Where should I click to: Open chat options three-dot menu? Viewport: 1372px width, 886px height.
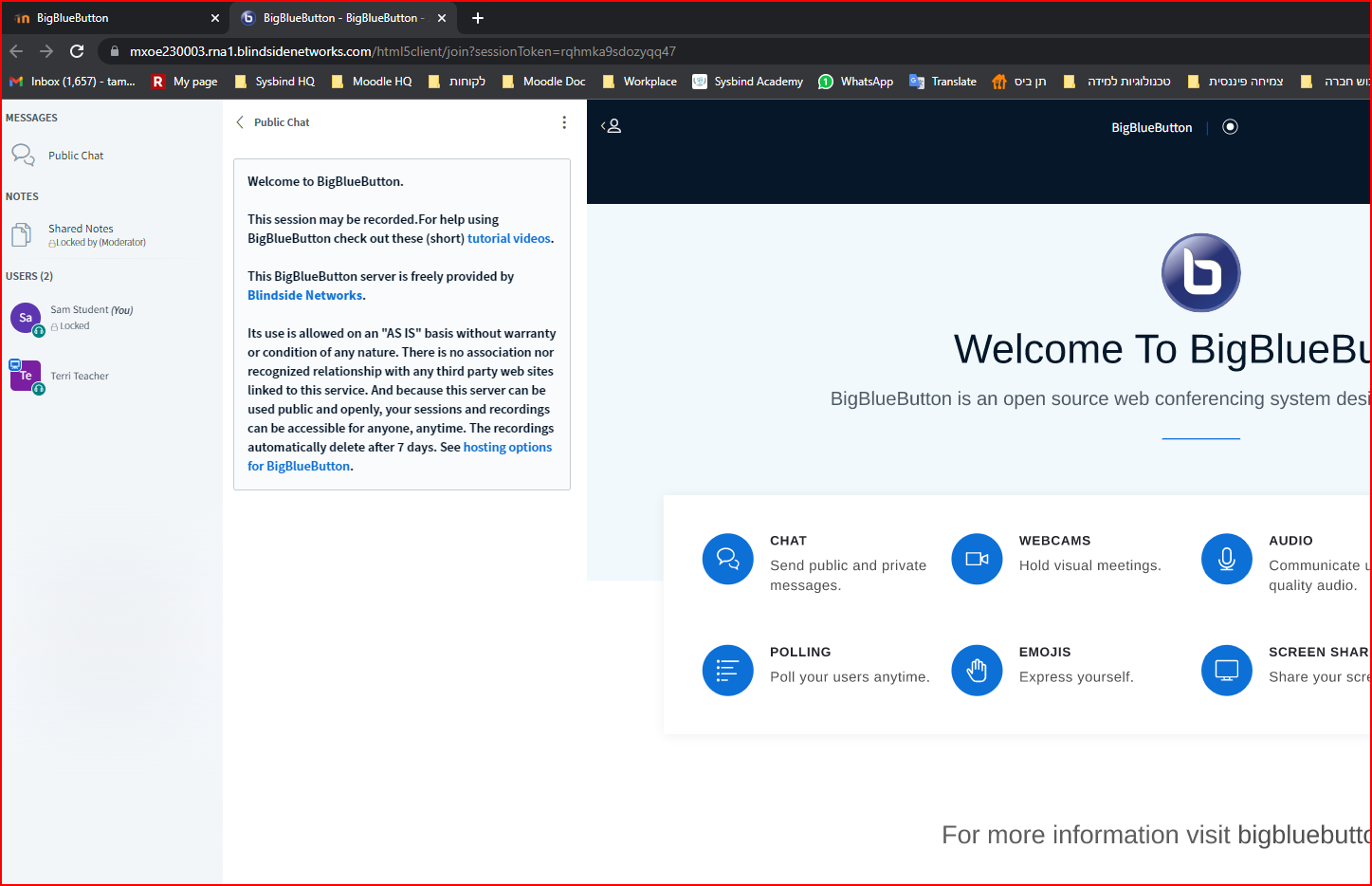564,122
